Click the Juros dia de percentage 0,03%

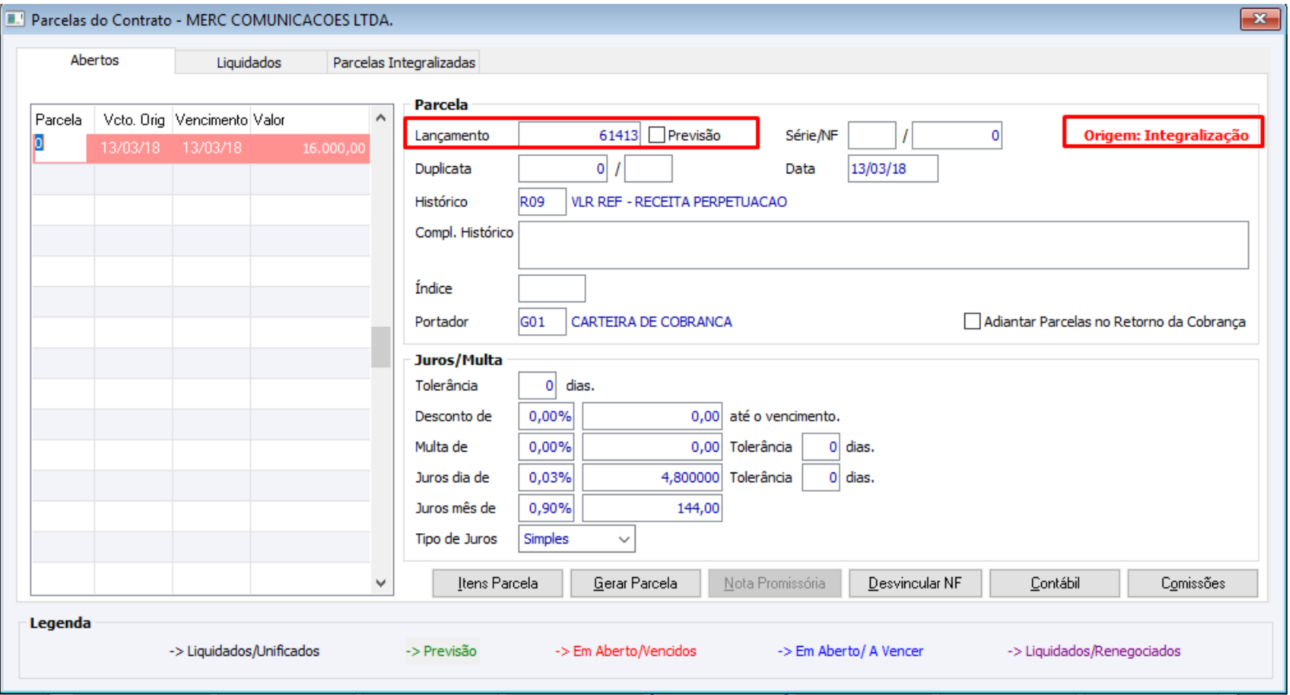[546, 478]
